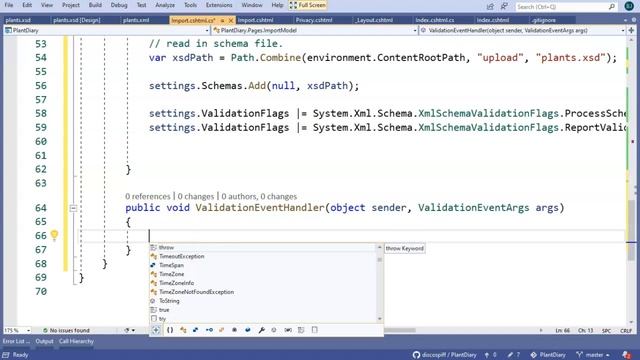Select 'throw' from the completion list
640x360 pixels.
[263, 247]
